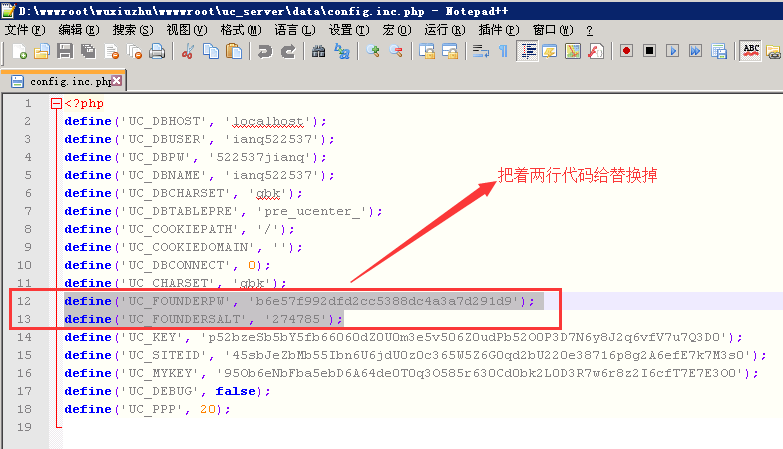Cut selection with the scissors icon
Viewport: 783px width, 449px height.
(x=188, y=51)
